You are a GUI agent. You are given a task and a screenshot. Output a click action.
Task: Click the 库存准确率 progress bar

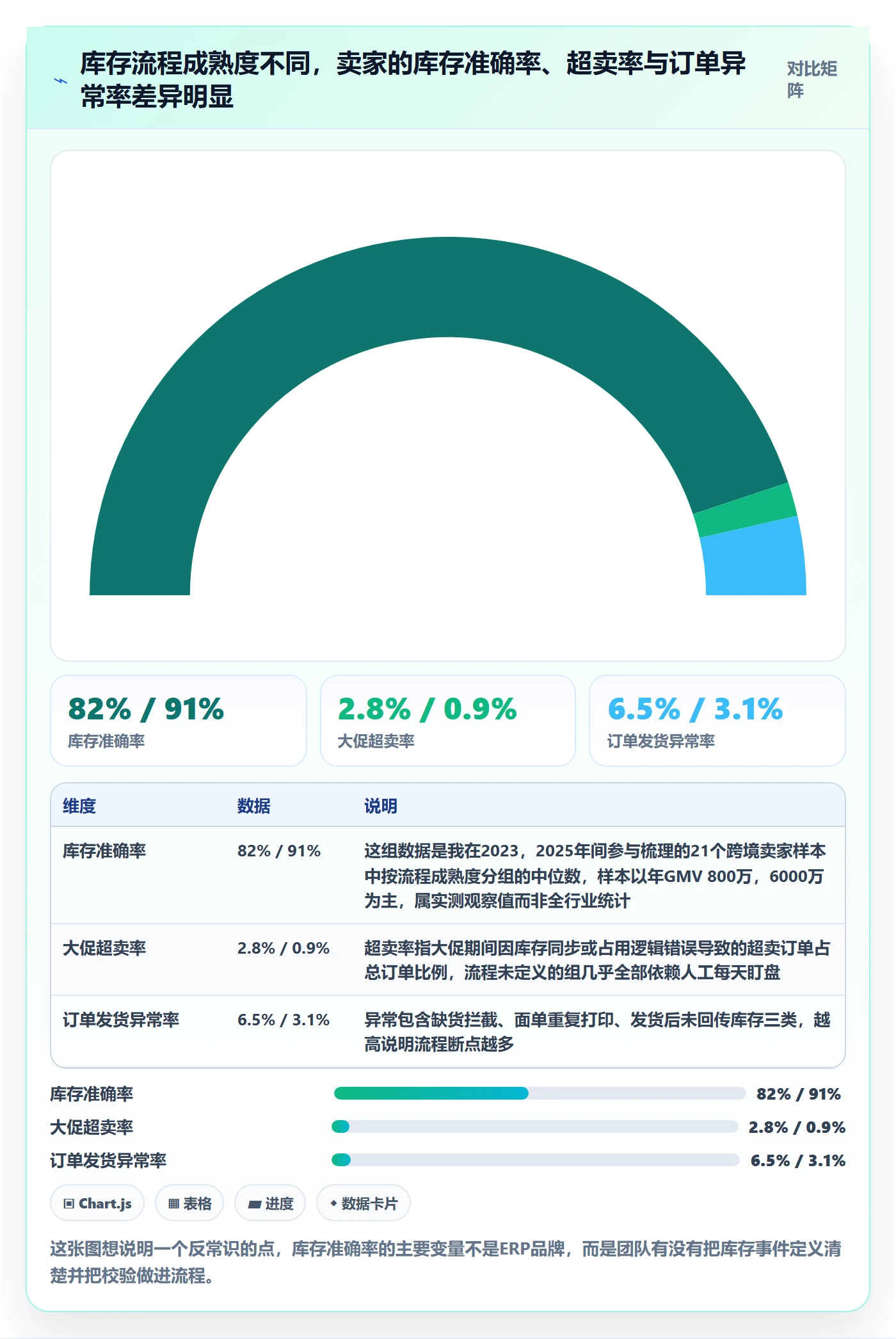[x=540, y=1093]
